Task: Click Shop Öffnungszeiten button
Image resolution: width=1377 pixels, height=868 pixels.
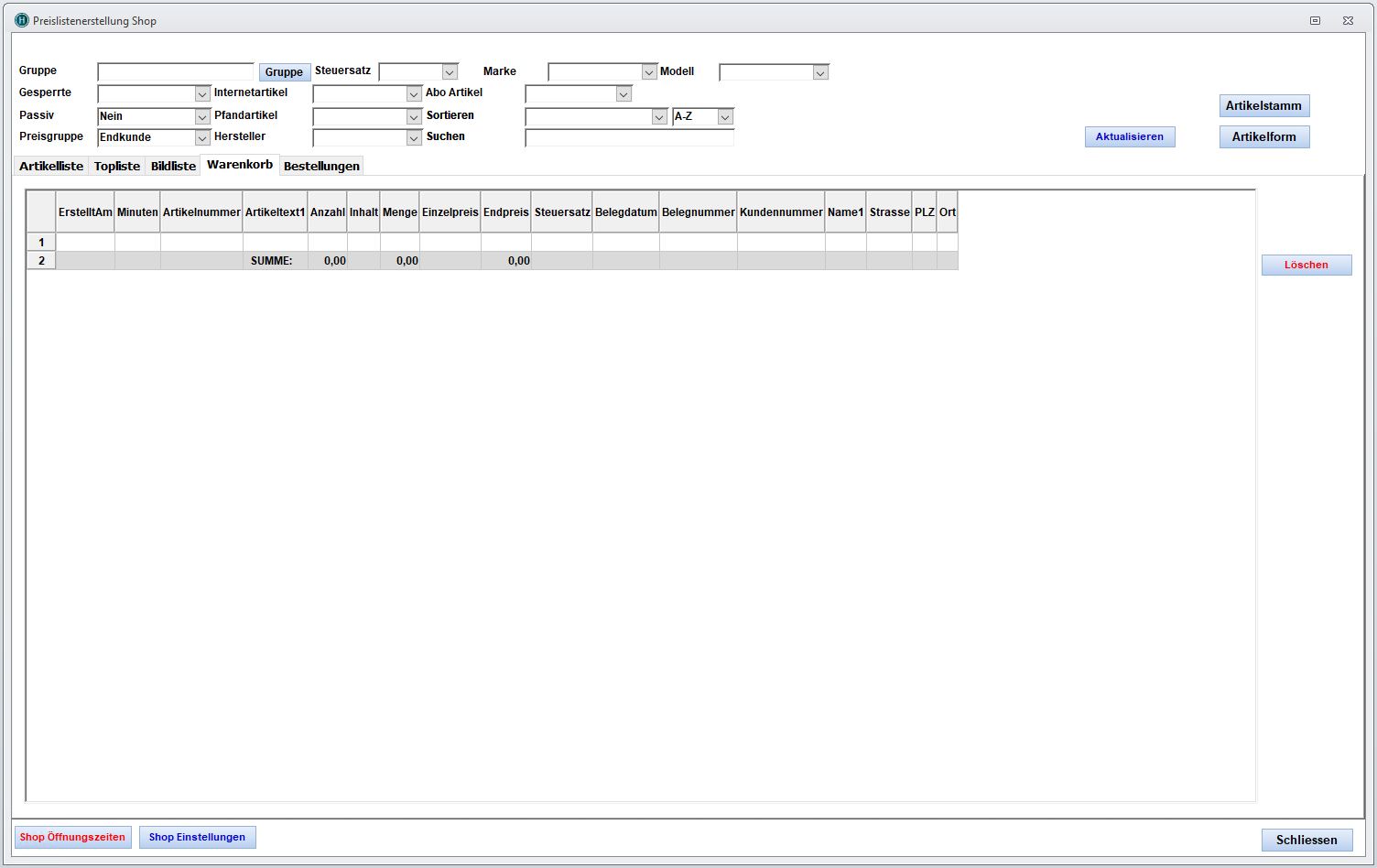Action: click(x=72, y=837)
